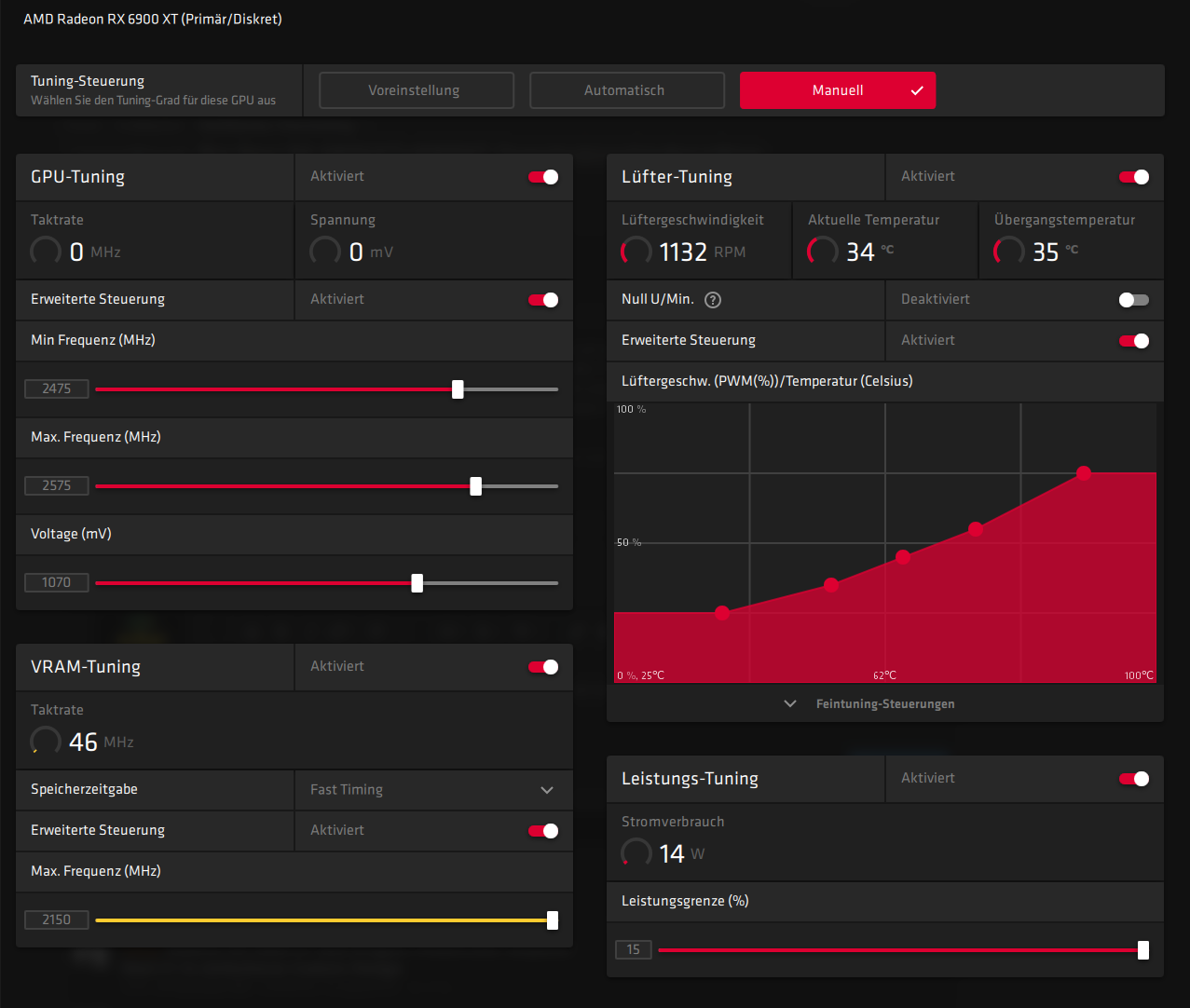The image size is (1190, 1008).
Task: Click the VRAM Max. Frequenz slider handle
Action: [553, 920]
